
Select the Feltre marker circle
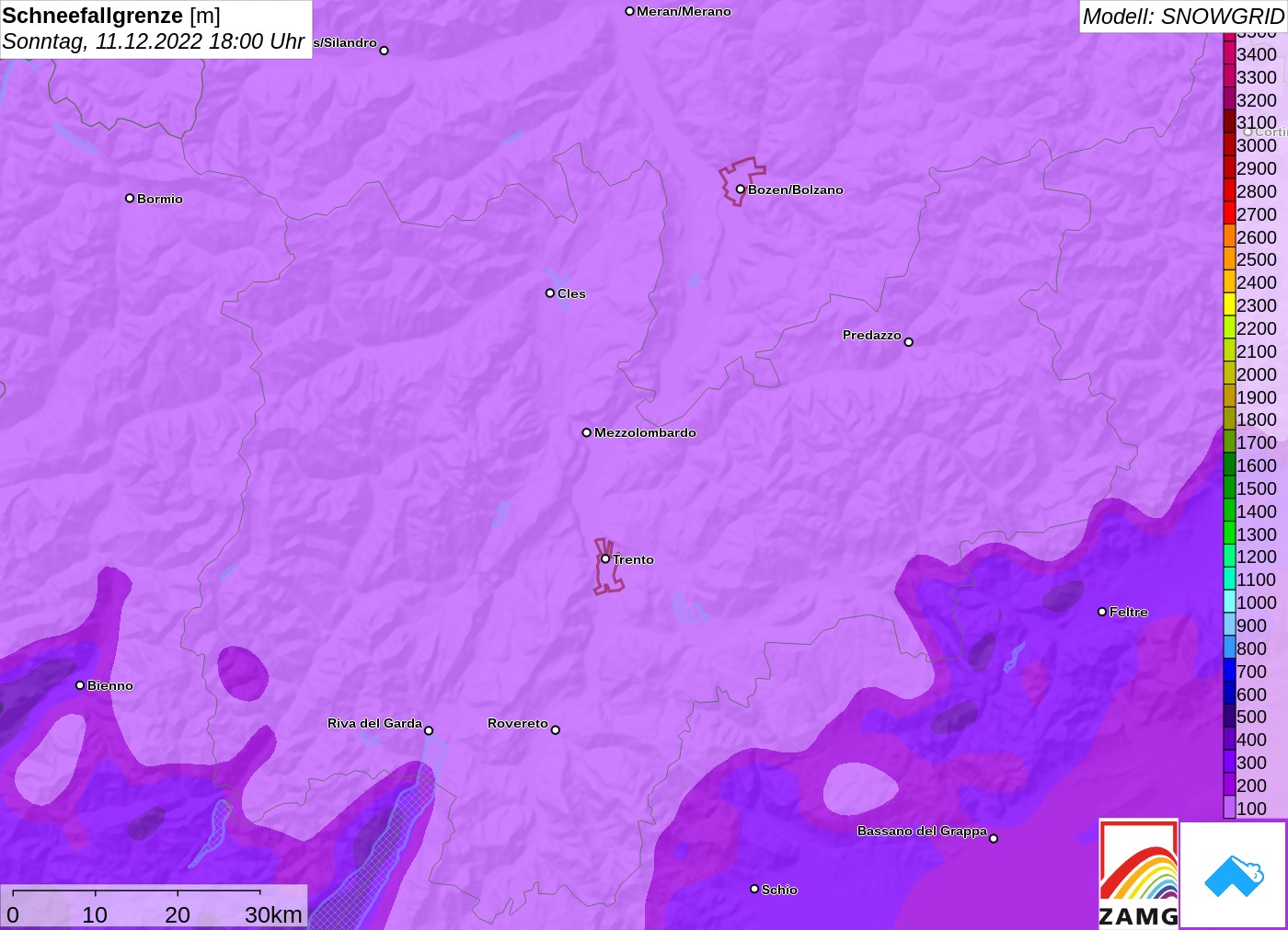(x=1102, y=612)
